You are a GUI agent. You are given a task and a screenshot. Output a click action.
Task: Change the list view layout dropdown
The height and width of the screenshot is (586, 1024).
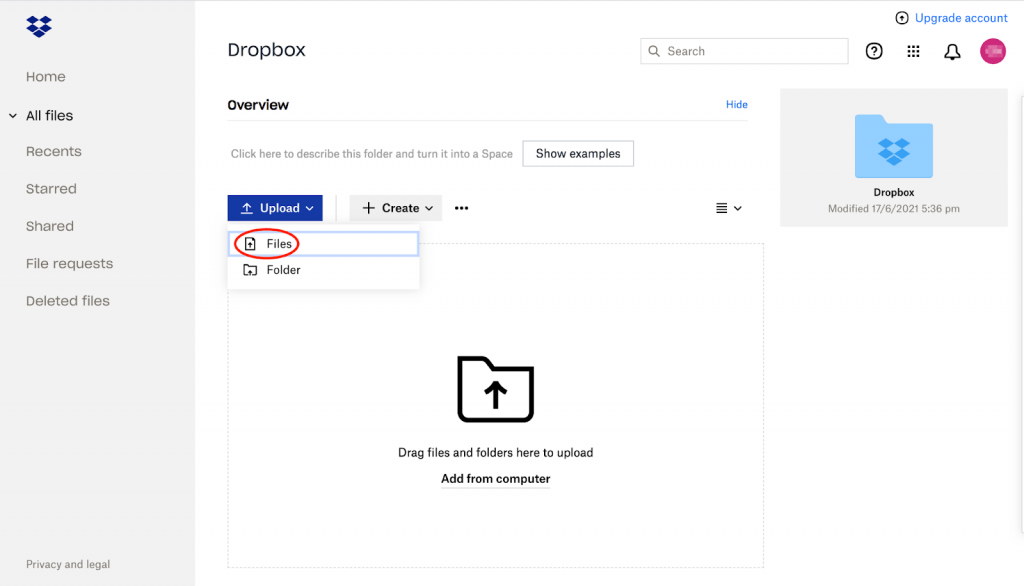(x=728, y=208)
